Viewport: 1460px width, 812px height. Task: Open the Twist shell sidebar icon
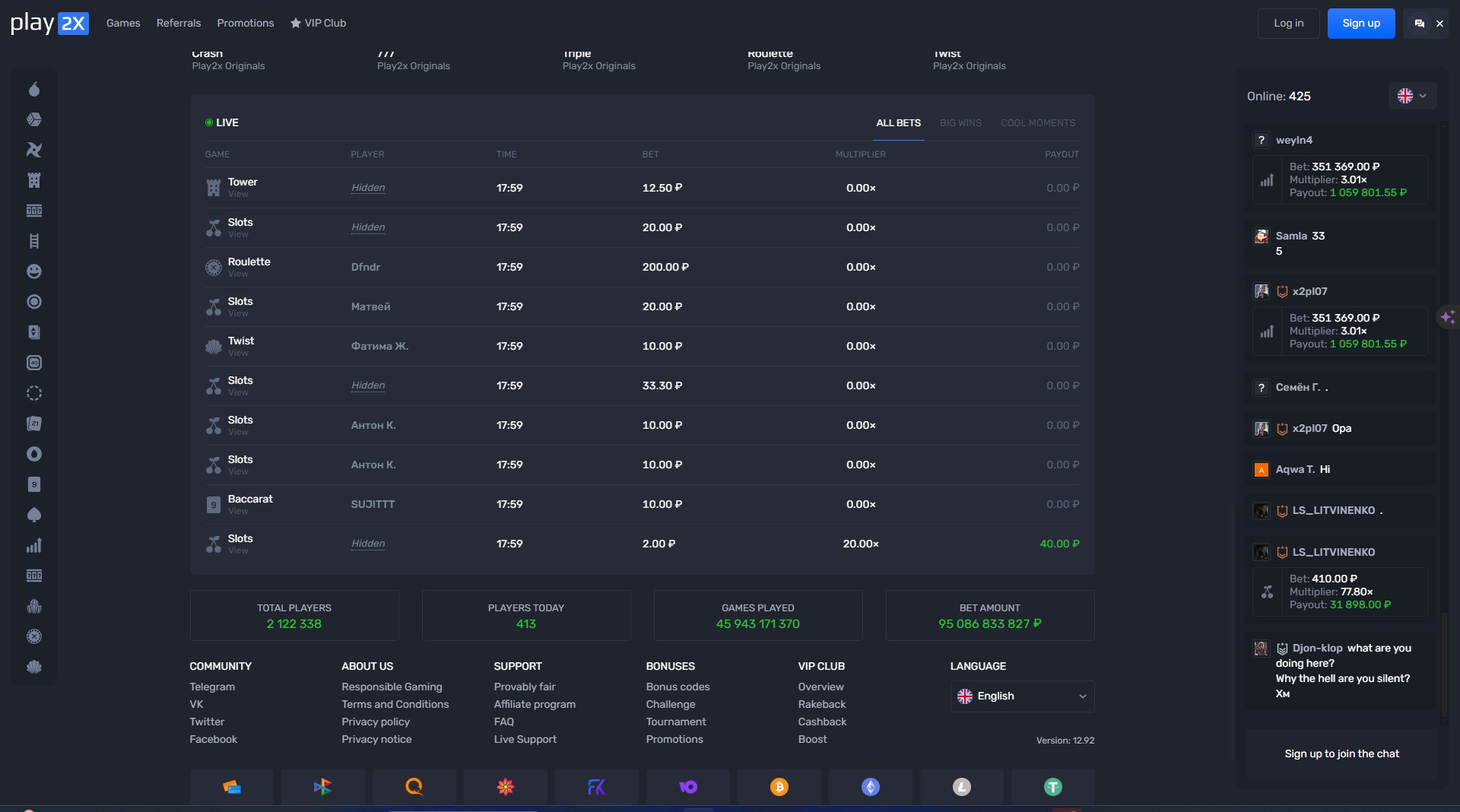(x=34, y=667)
